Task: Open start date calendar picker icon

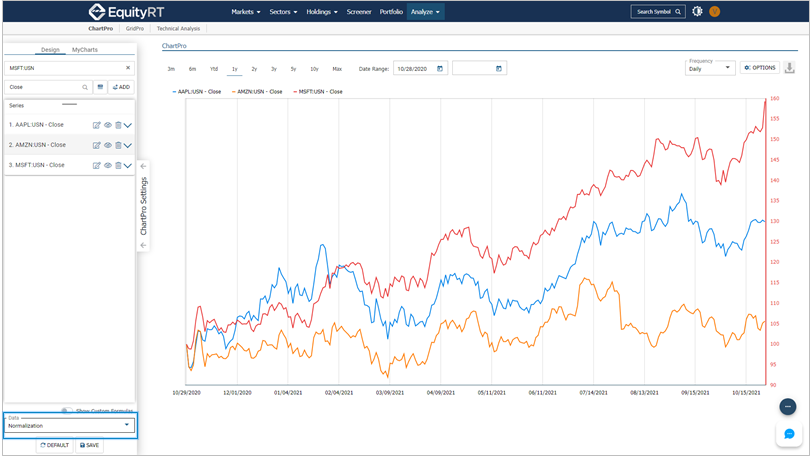Action: click(440, 69)
